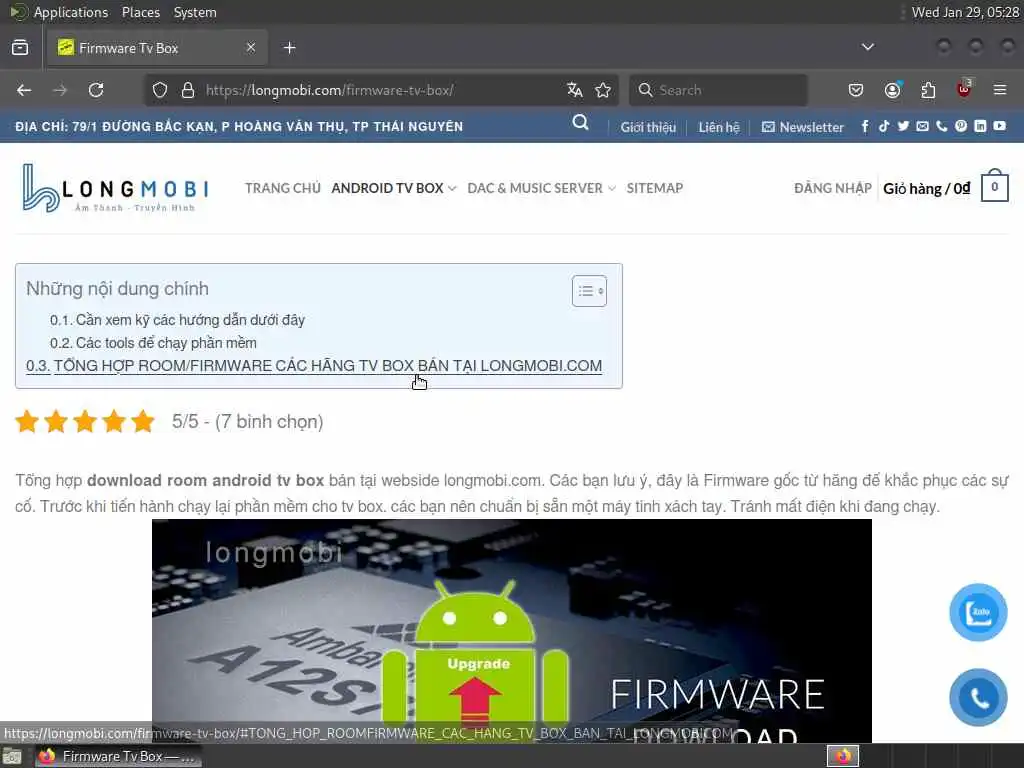Open the Applications menu

click(x=71, y=12)
